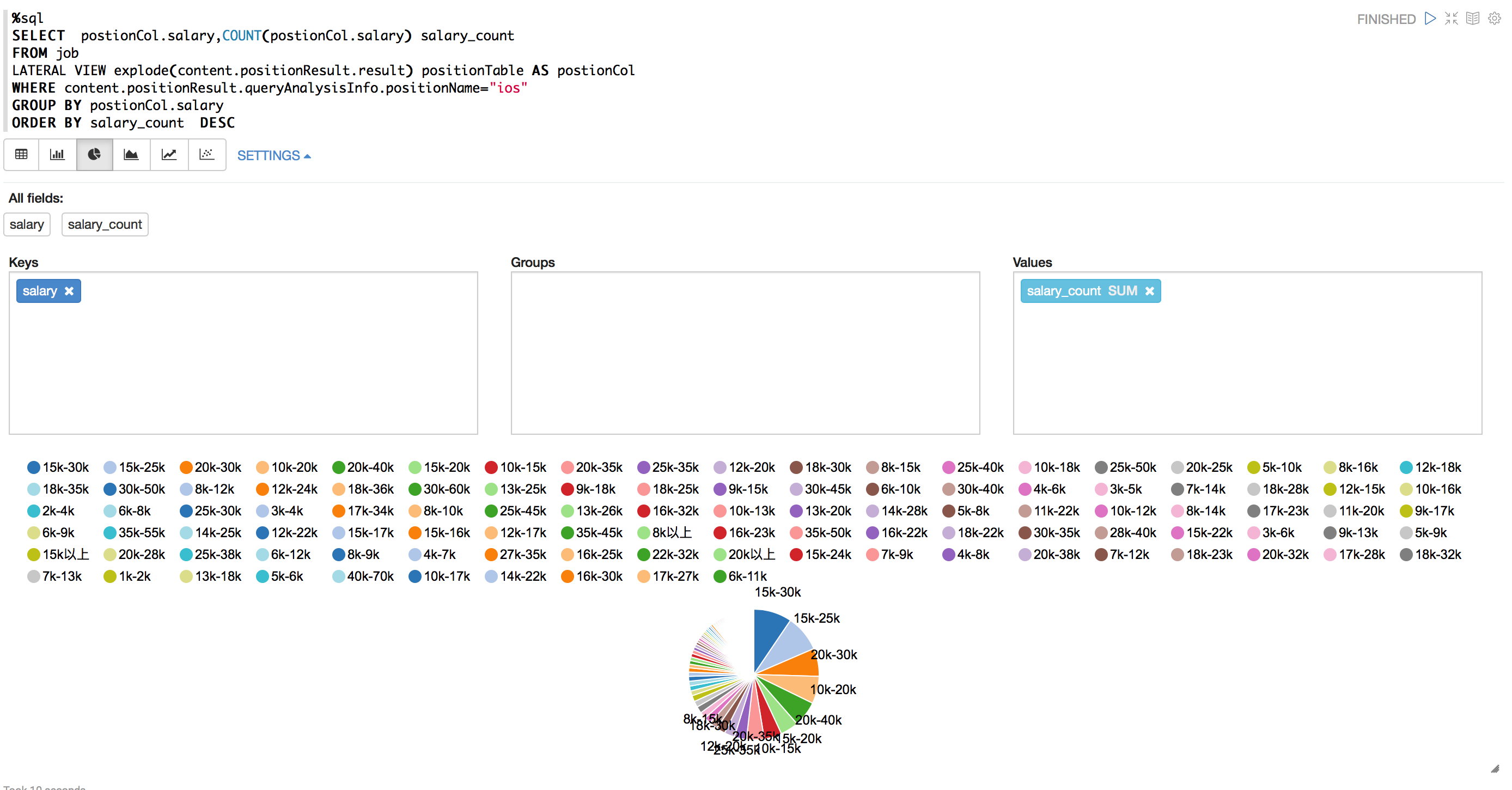Toggle the 10k-17k legend entry
The height and width of the screenshot is (790, 1512).
(x=440, y=576)
